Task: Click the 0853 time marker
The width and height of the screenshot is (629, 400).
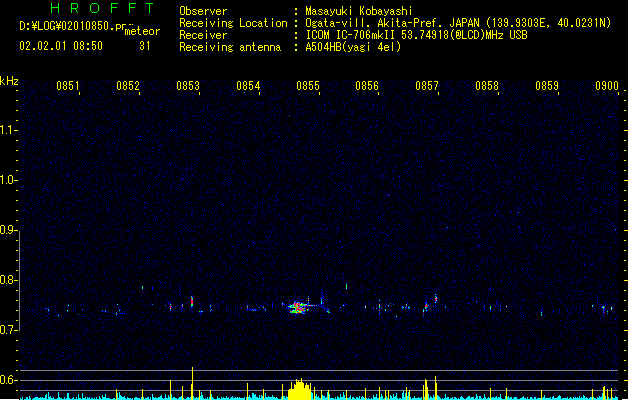Action: (188, 86)
